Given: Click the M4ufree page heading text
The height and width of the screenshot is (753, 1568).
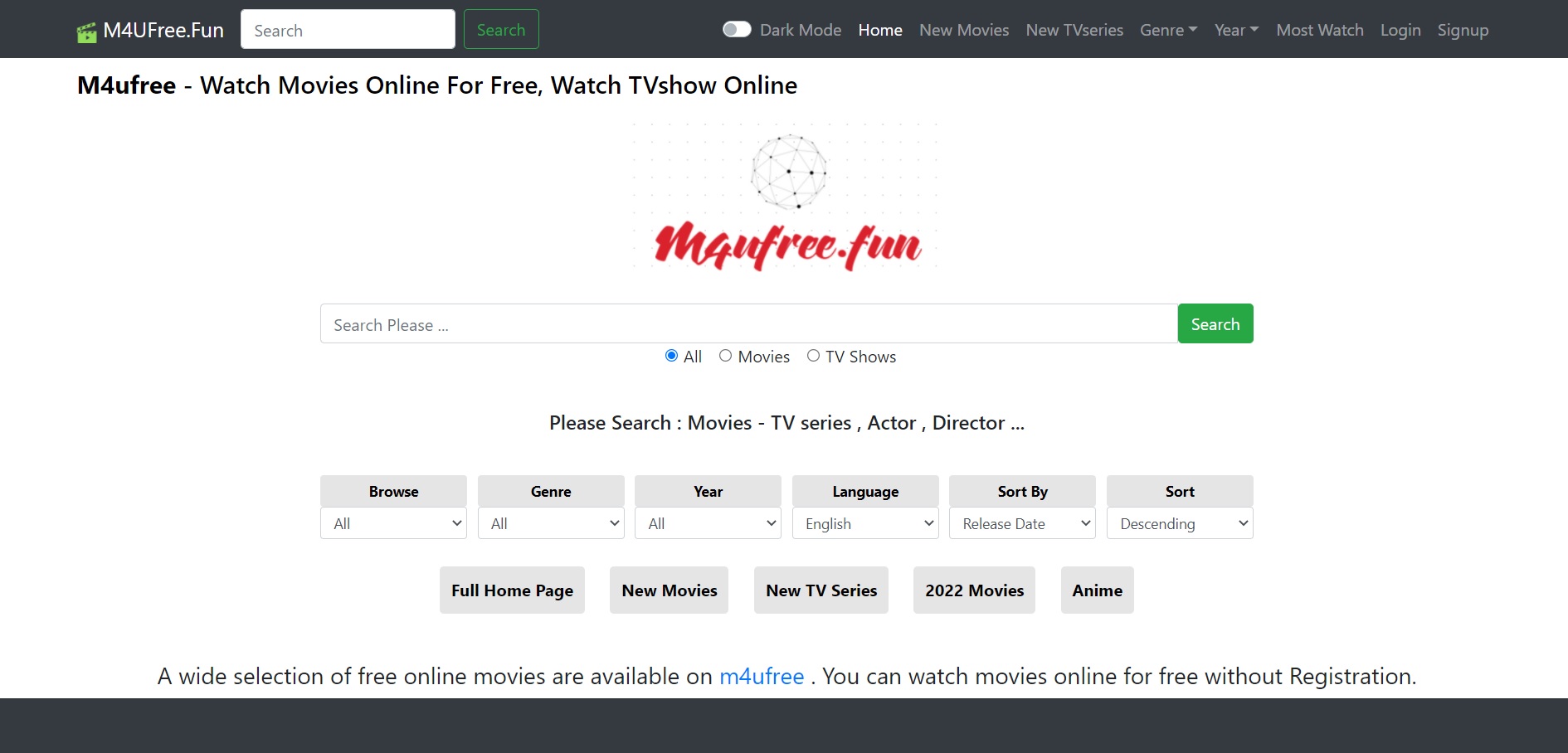Looking at the screenshot, I should [437, 85].
